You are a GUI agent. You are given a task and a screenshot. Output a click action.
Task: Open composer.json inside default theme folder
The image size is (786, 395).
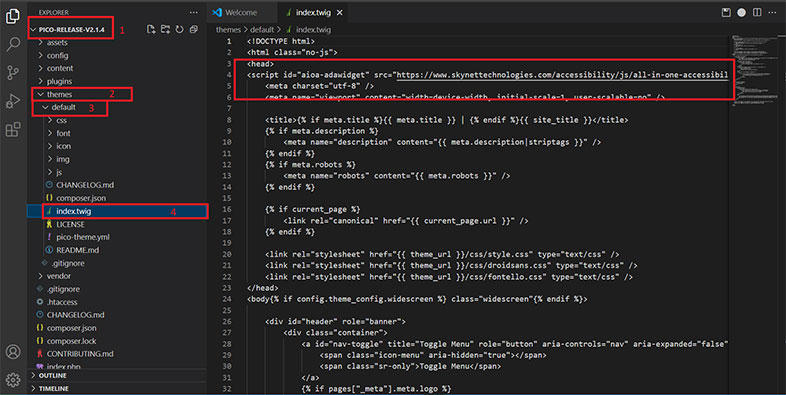tap(81, 198)
